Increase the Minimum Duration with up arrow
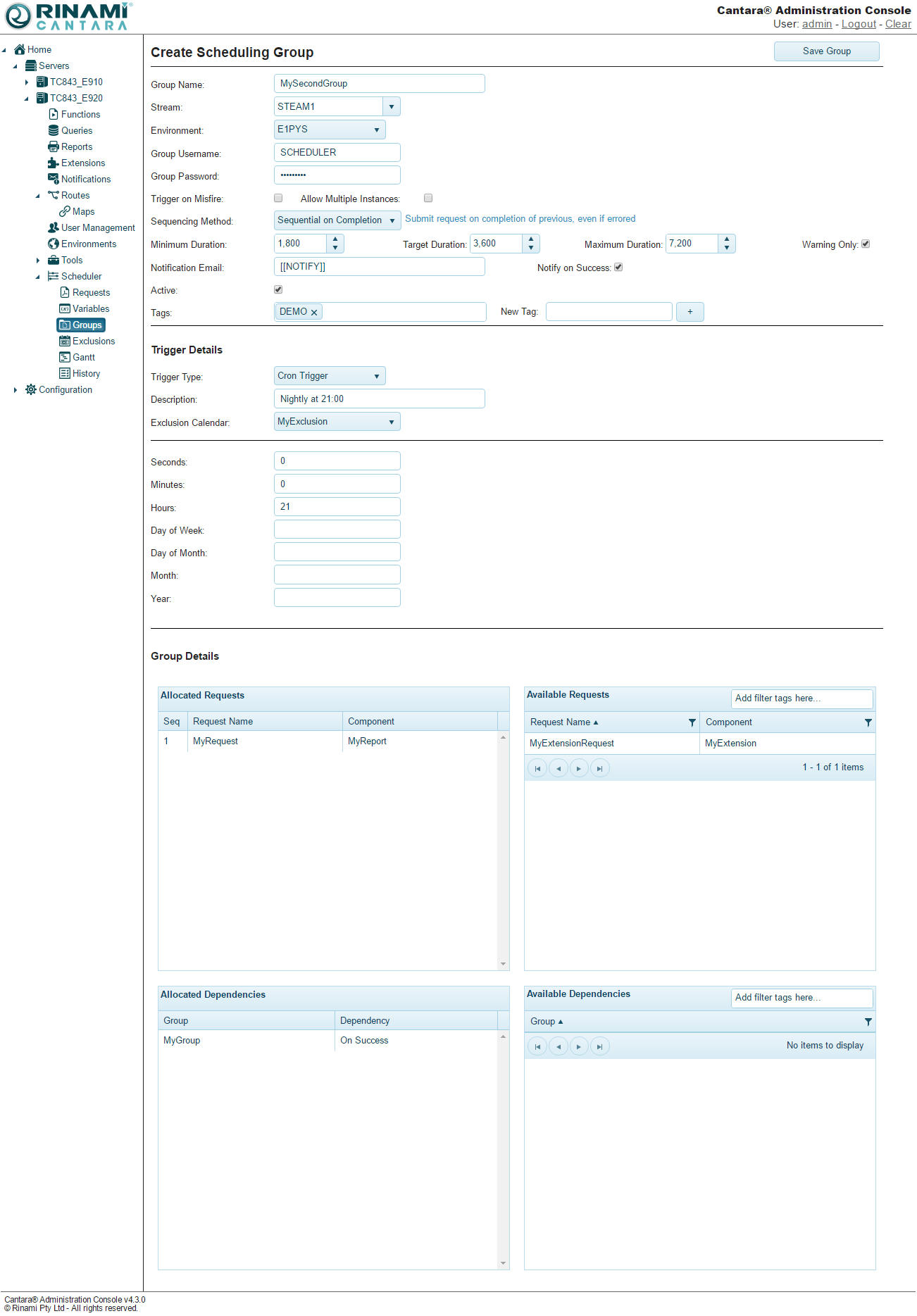 point(335,239)
